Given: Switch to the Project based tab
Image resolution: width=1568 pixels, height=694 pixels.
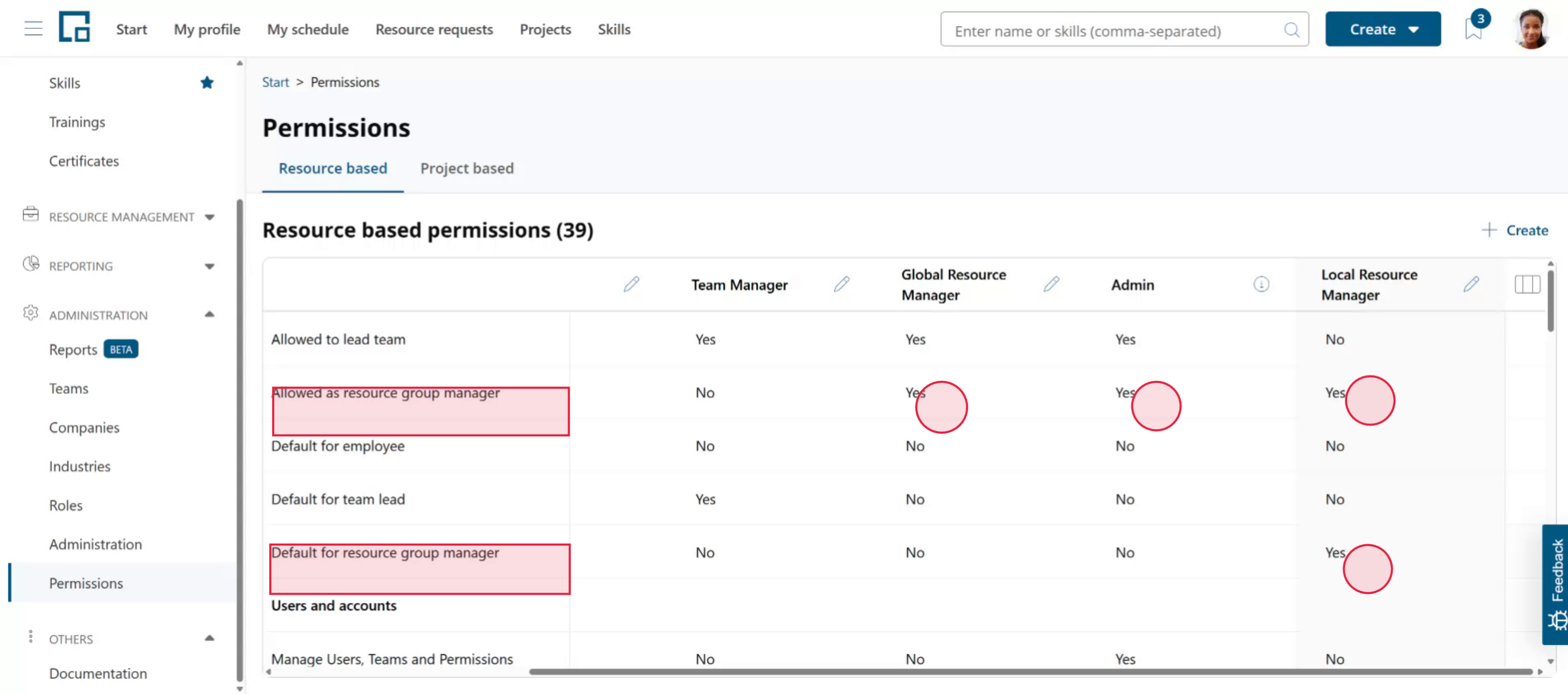Looking at the screenshot, I should [x=467, y=169].
